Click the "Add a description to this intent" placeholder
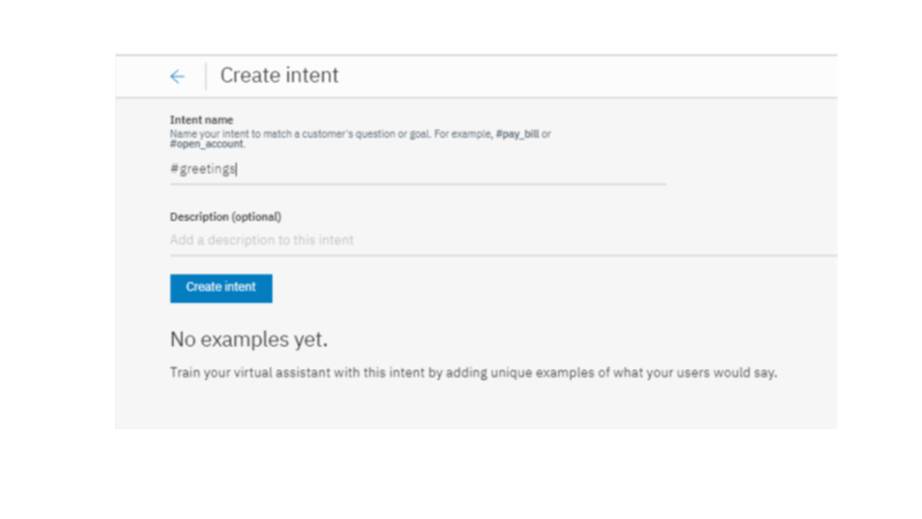The height and width of the screenshot is (519, 922). pos(262,241)
